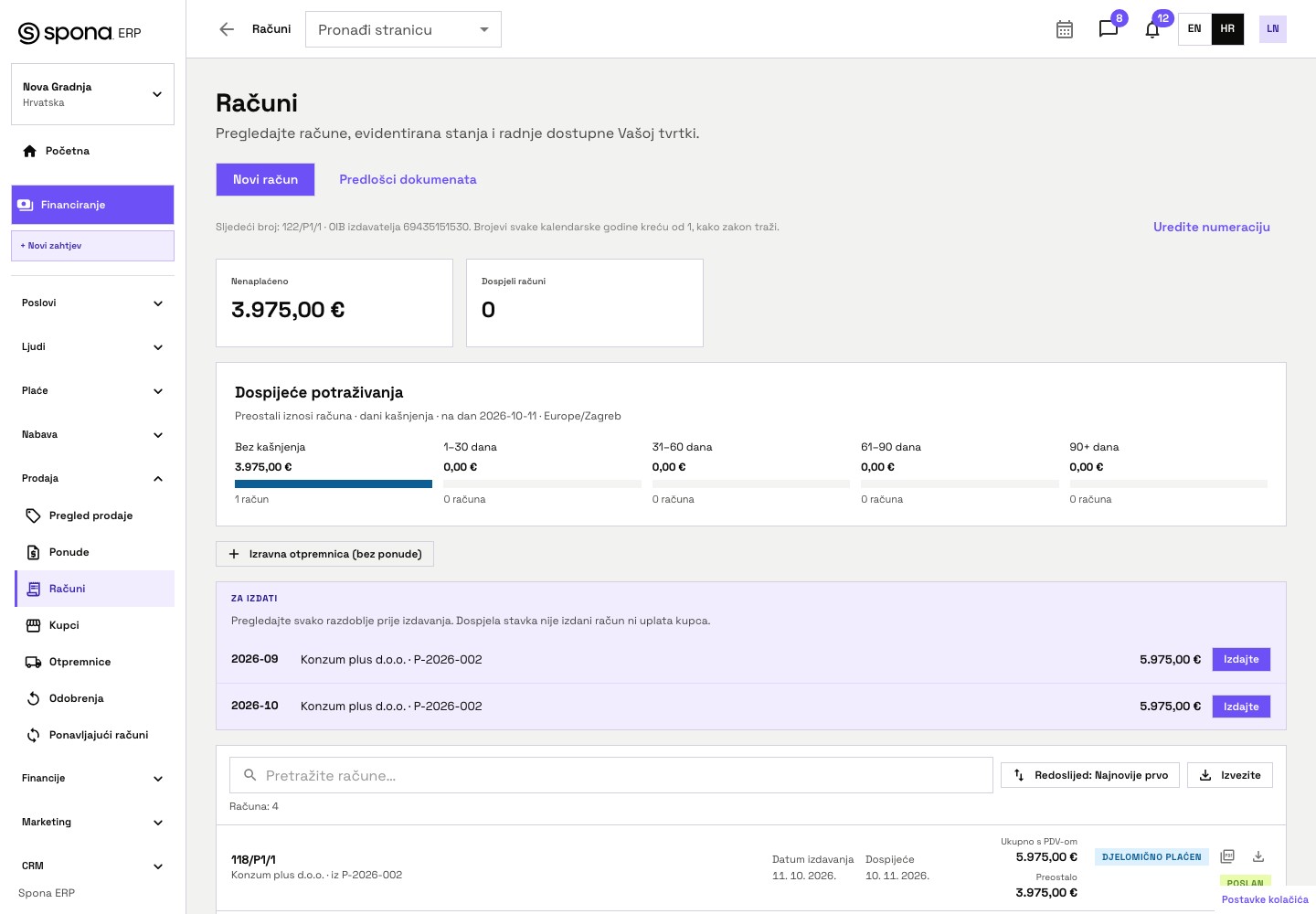Expand the Nabava sidebar section

[x=92, y=434]
